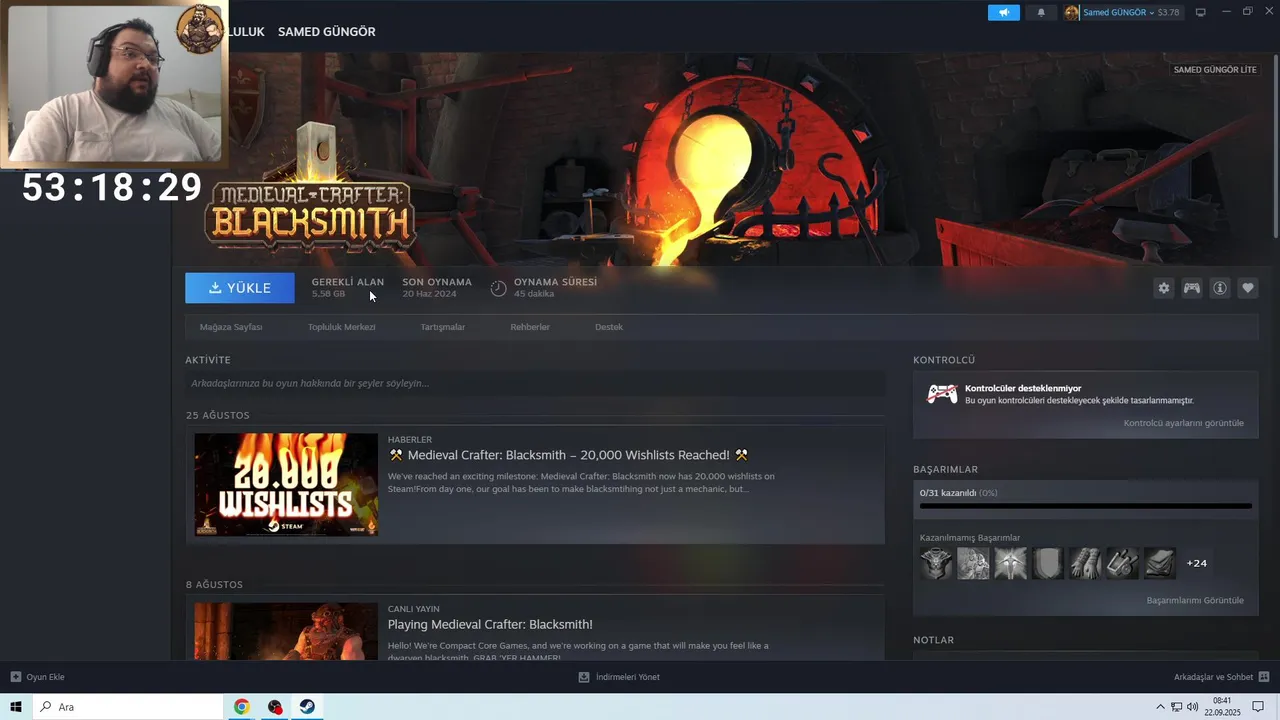1280x720 pixels.
Task: Open the red round taskbar app icon
Action: pos(275,707)
